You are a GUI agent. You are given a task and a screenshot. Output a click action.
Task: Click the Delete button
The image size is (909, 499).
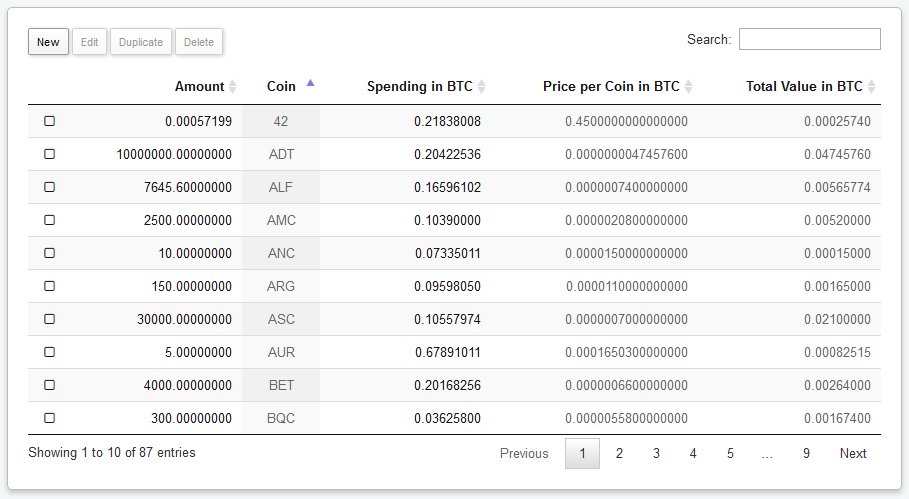pos(199,42)
